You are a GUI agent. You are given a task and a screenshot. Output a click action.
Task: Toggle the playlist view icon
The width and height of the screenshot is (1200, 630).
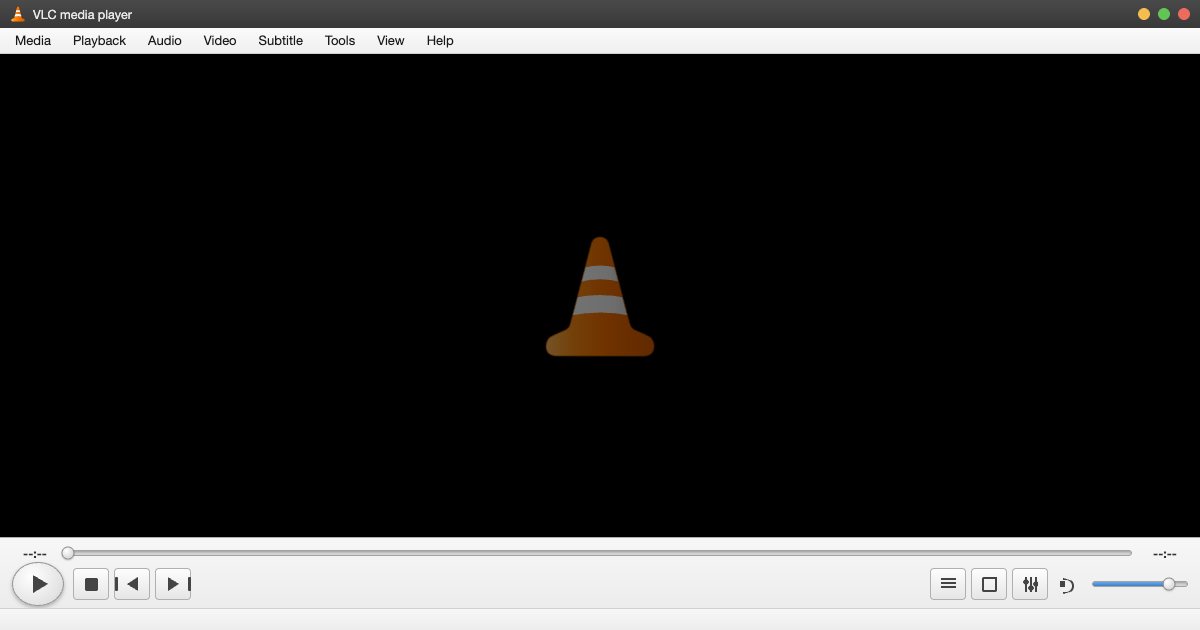[x=948, y=584]
